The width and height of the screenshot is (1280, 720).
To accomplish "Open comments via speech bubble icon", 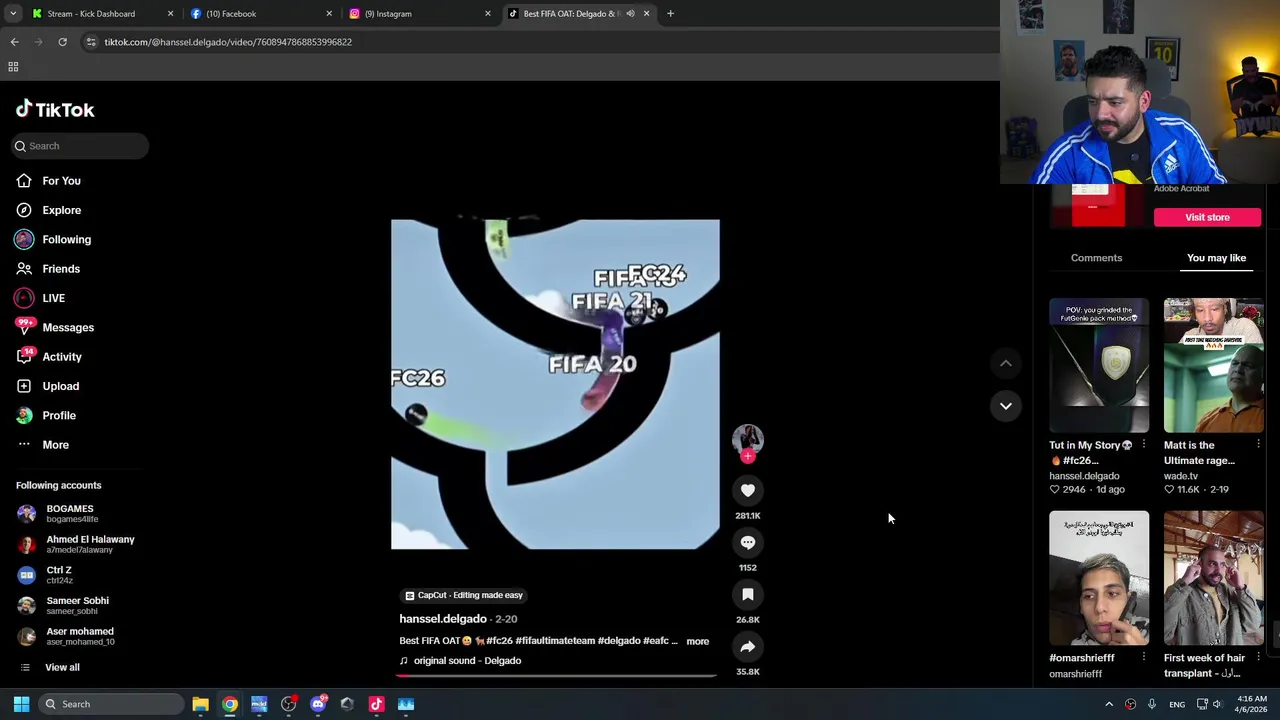I will (x=747, y=542).
